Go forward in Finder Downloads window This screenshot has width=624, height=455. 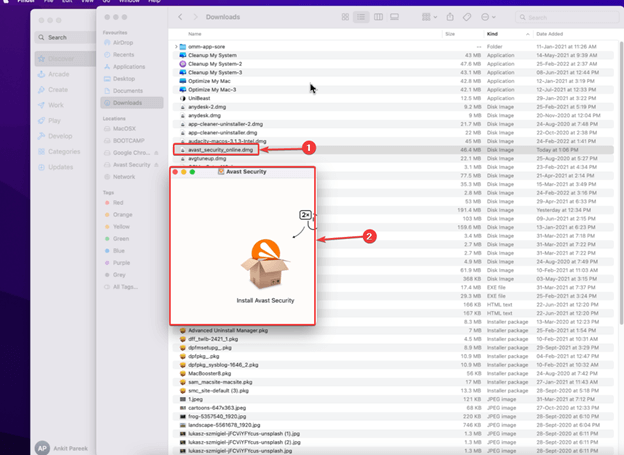pyautogui.click(x=195, y=17)
